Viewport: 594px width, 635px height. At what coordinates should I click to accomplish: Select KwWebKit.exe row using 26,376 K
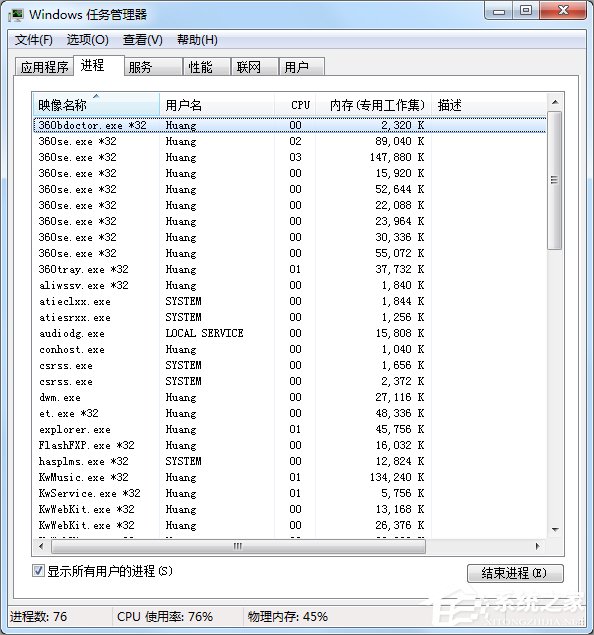click(x=290, y=525)
